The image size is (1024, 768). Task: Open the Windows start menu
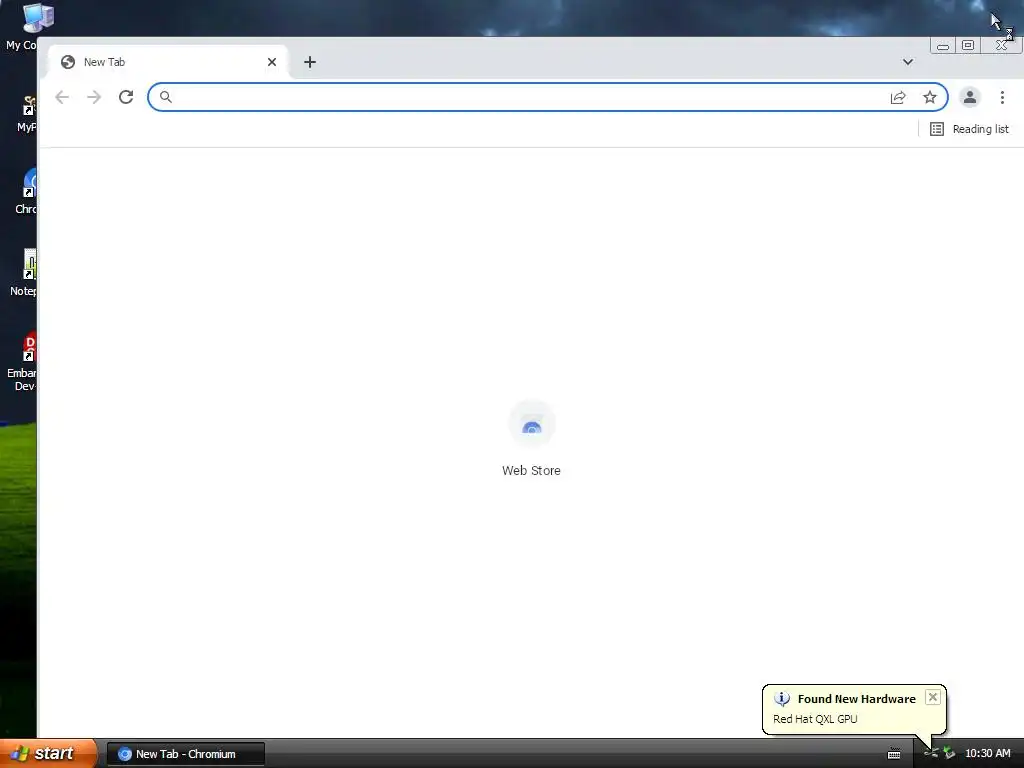pyautogui.click(x=48, y=754)
